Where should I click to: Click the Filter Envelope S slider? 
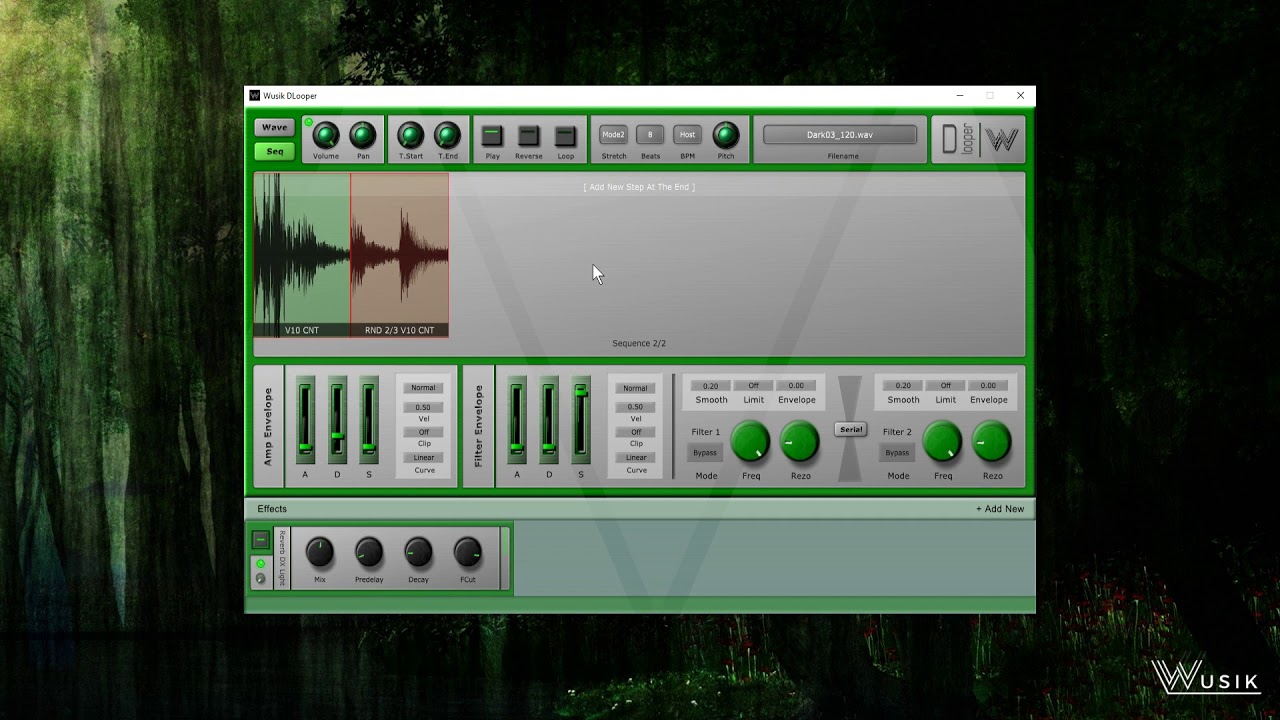(x=581, y=420)
